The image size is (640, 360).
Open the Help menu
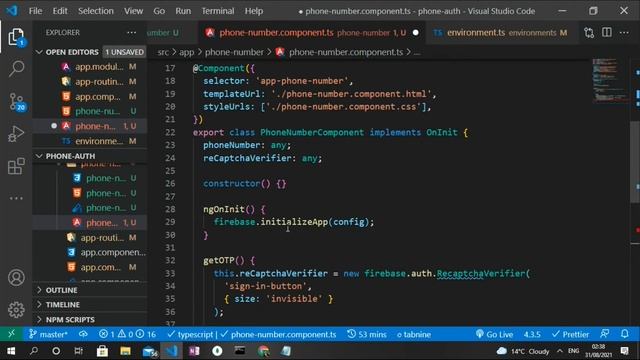pos(254,11)
